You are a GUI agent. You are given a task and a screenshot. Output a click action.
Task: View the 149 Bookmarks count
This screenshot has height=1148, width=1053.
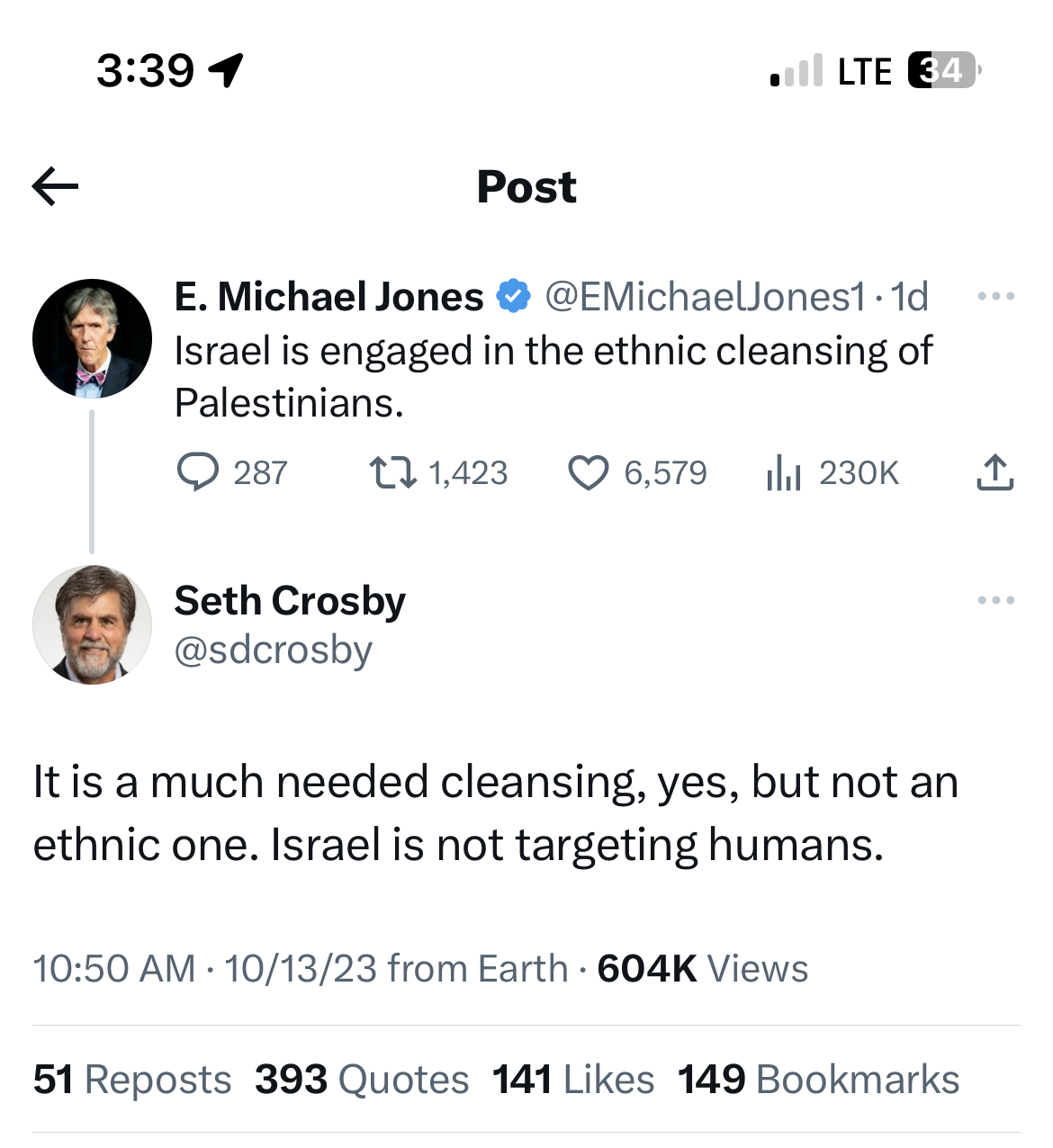coord(818,1080)
